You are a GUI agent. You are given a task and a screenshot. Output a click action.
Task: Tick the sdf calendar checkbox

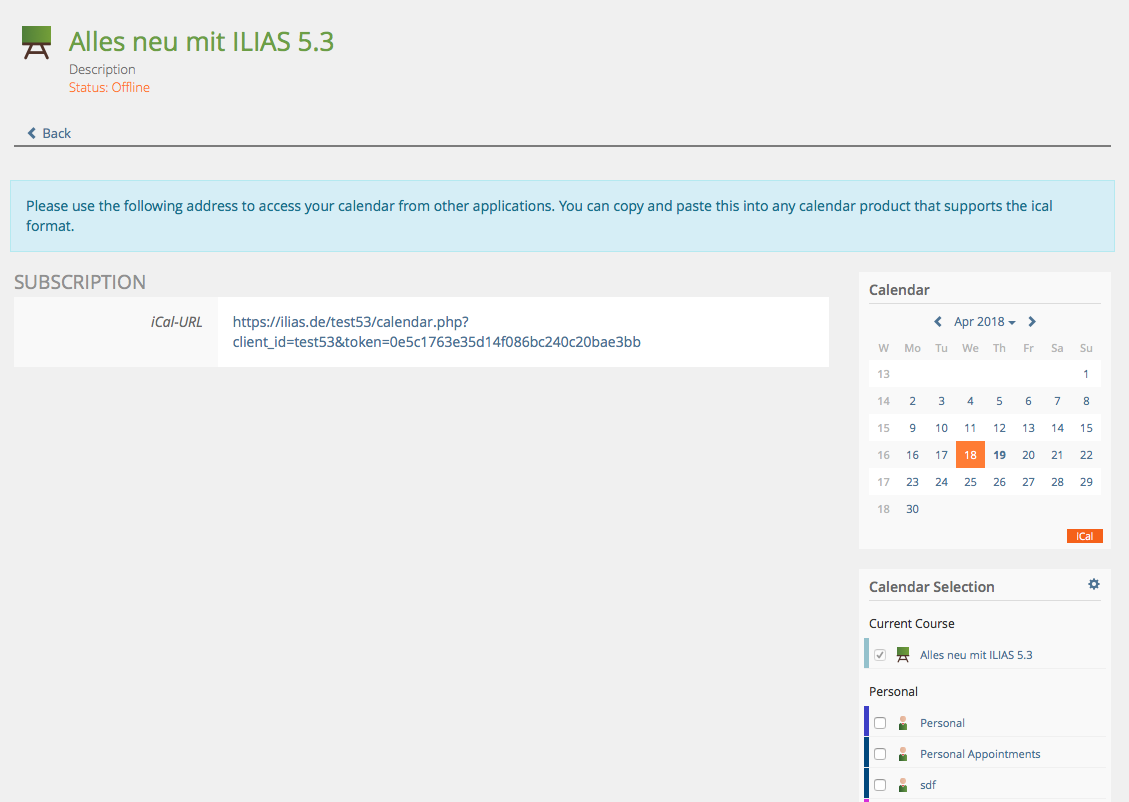[x=880, y=785]
